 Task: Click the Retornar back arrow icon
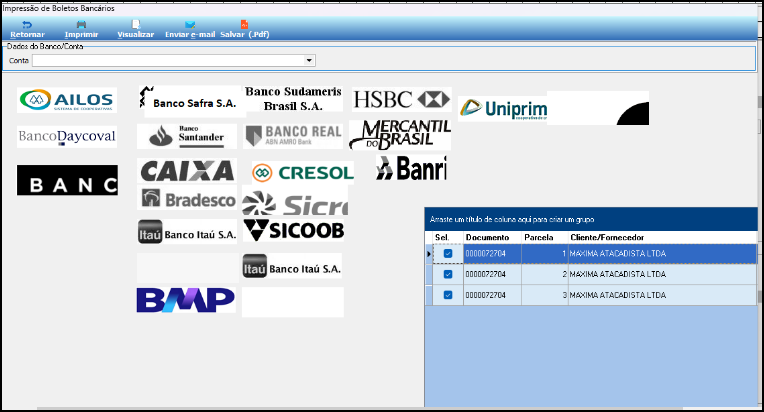[x=27, y=25]
